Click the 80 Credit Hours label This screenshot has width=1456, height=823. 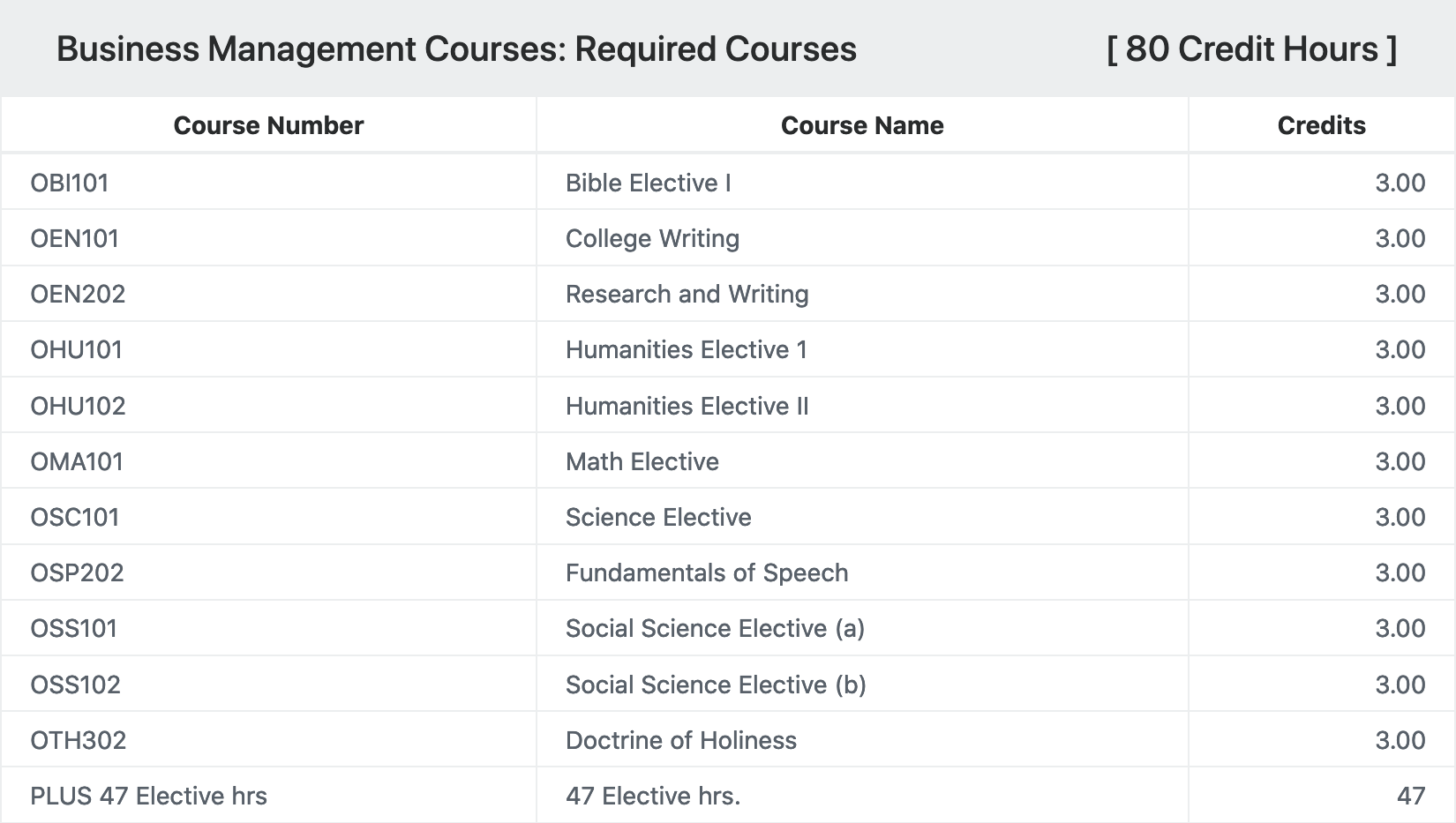1251,49
